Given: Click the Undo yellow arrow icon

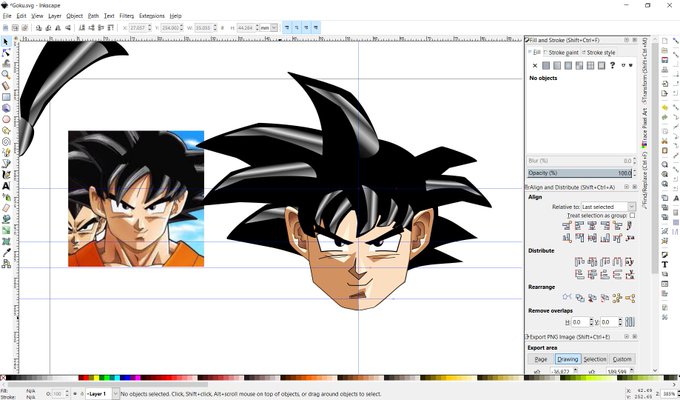Looking at the screenshot, I should [x=664, y=107].
